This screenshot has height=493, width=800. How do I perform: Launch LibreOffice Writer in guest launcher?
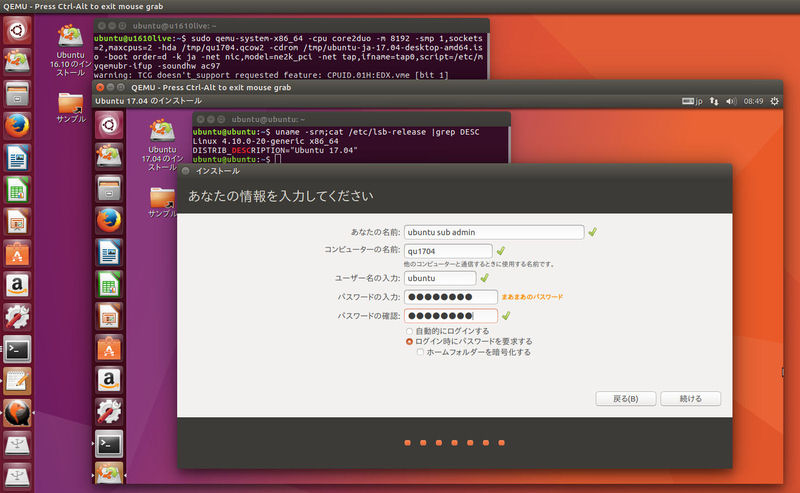click(x=109, y=253)
